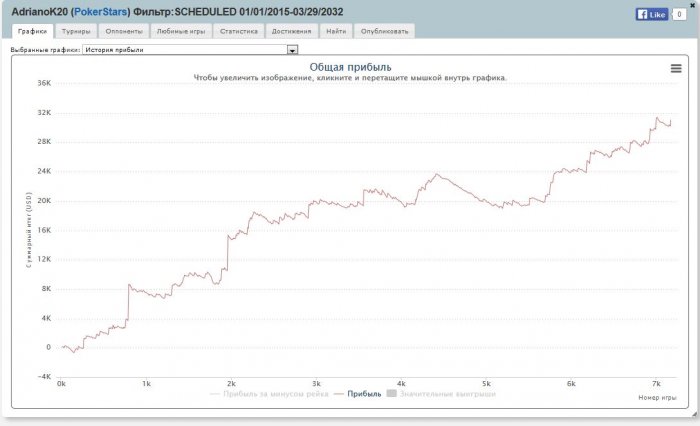Click the 7k x-axis label
Image resolution: width=700 pixels, height=426 pixels.
coord(656,384)
